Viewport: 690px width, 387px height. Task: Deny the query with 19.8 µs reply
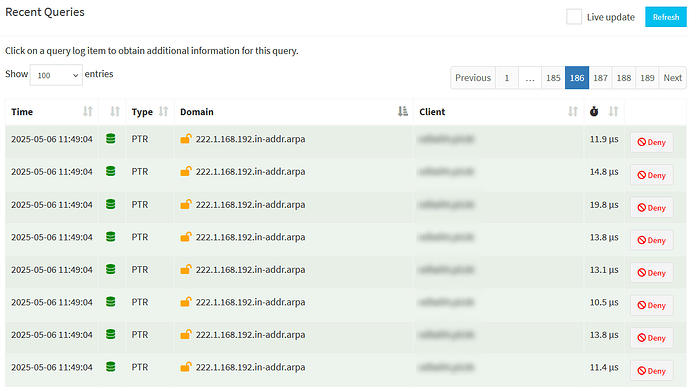click(x=652, y=208)
